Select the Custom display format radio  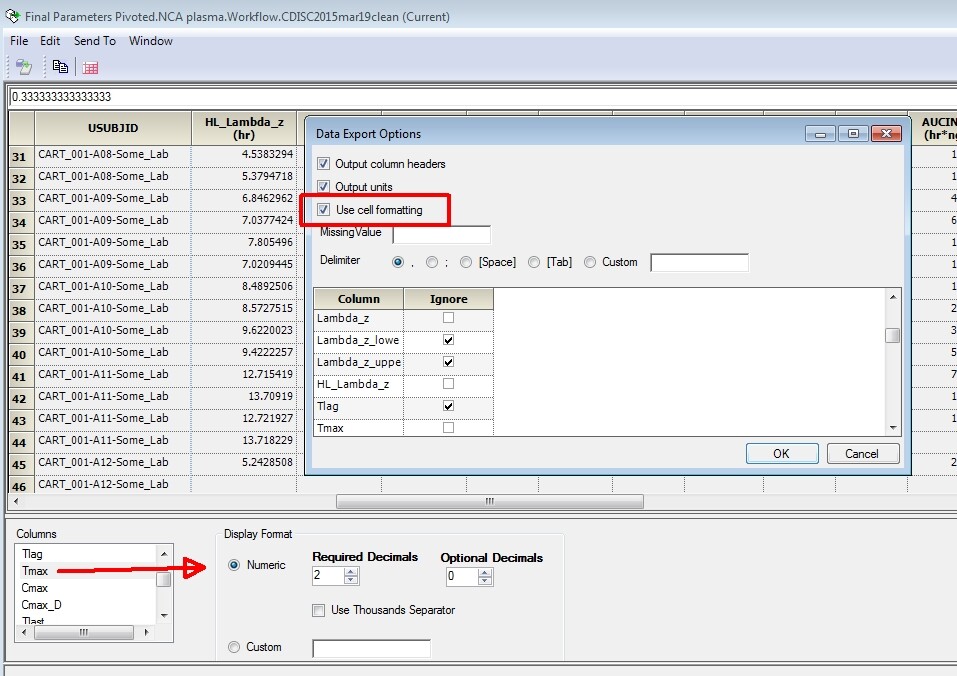point(234,647)
